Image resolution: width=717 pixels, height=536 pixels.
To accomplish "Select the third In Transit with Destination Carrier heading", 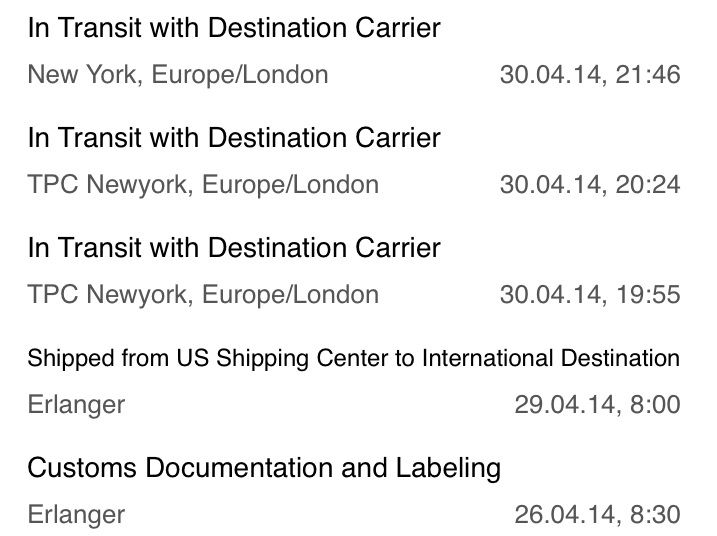I will 234,247.
